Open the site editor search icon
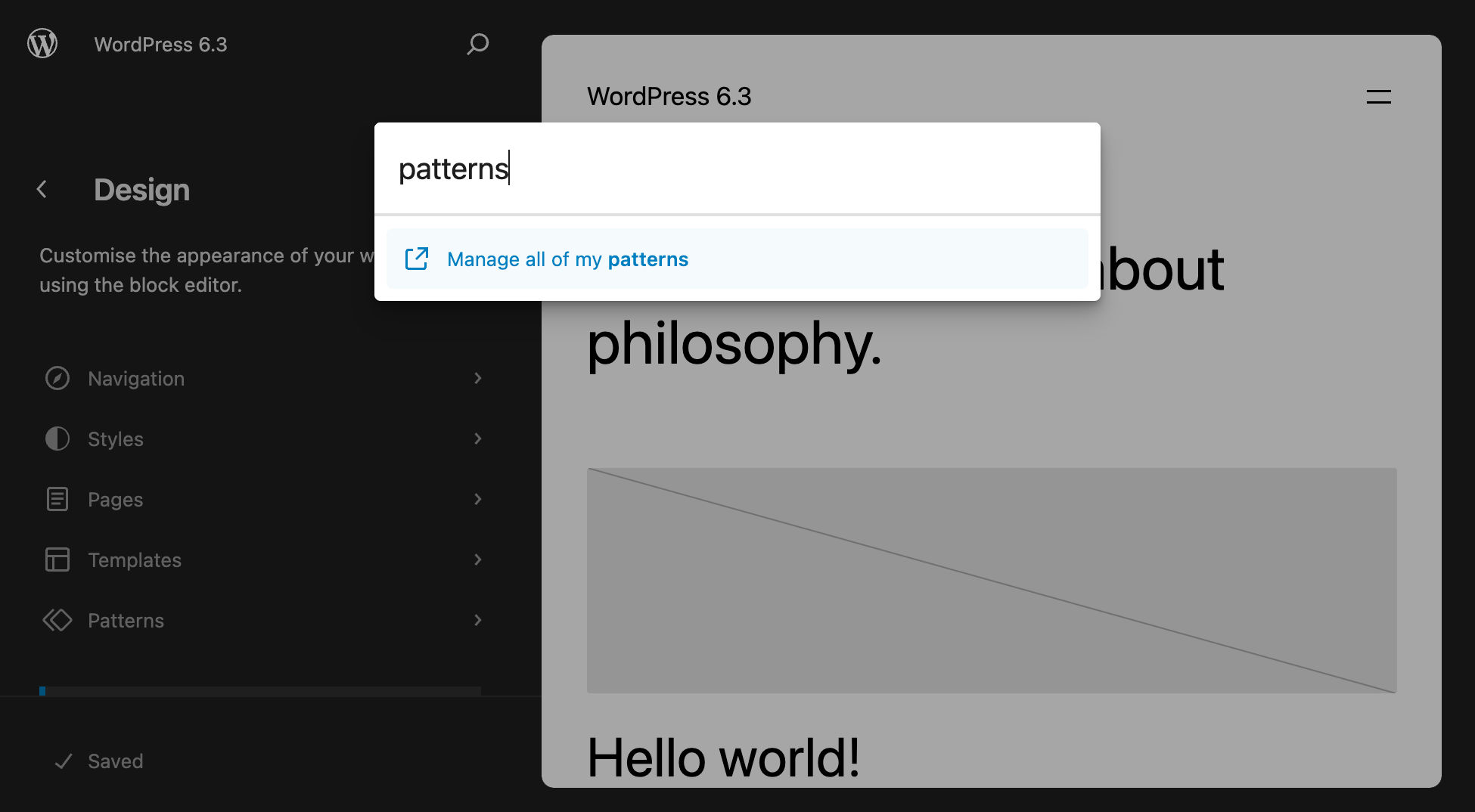1475x812 pixels. coord(478,45)
